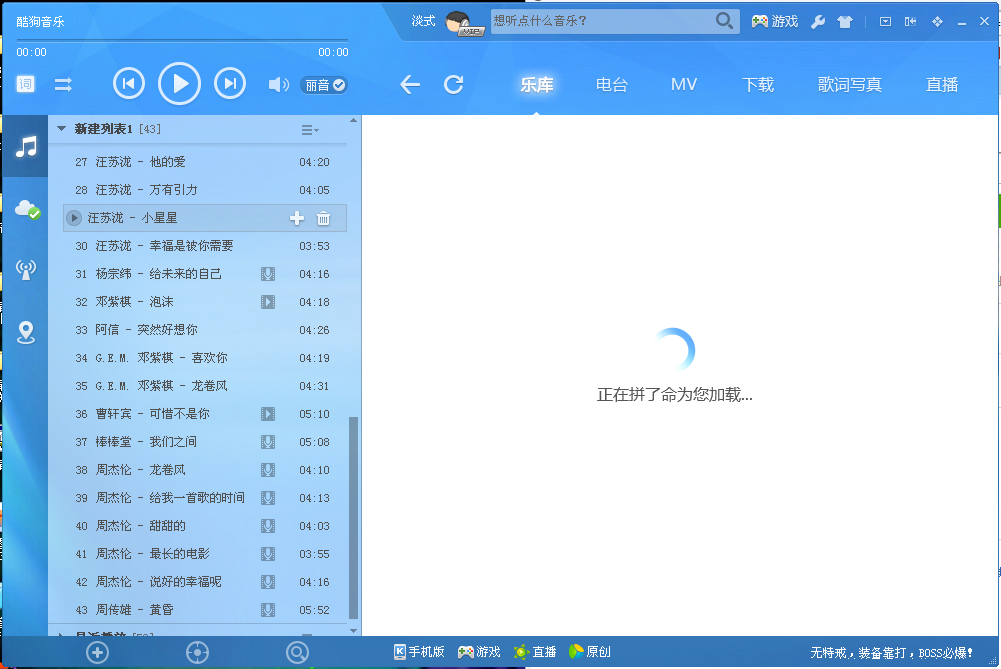Play 汪苏泷 - 小星星 with row play icon
The height and width of the screenshot is (669, 1001).
tap(74, 218)
